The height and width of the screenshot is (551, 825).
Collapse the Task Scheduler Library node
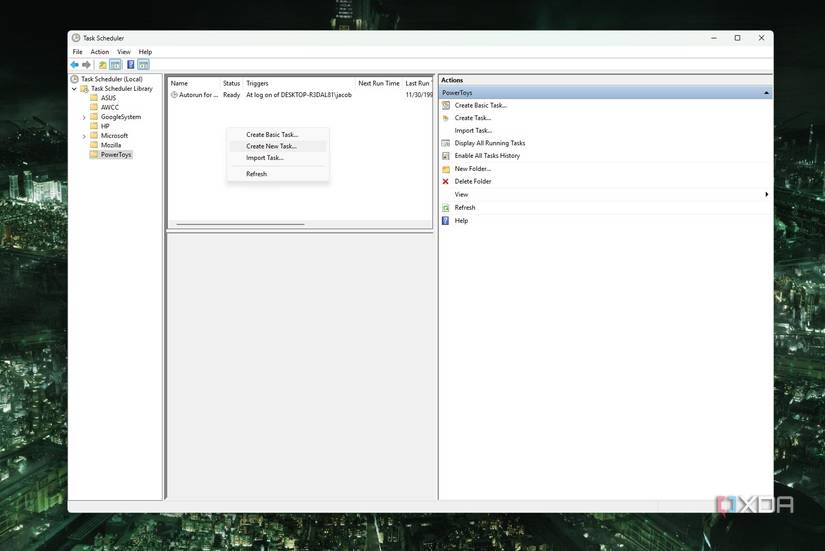pos(74,89)
